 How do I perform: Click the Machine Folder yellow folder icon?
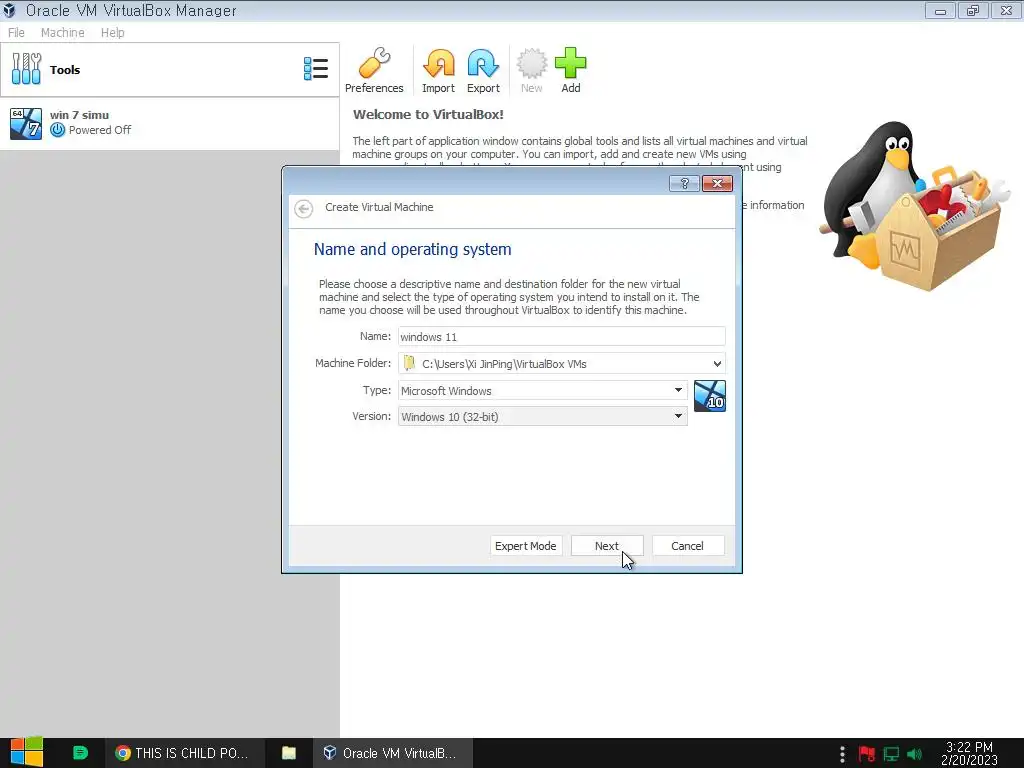409,363
